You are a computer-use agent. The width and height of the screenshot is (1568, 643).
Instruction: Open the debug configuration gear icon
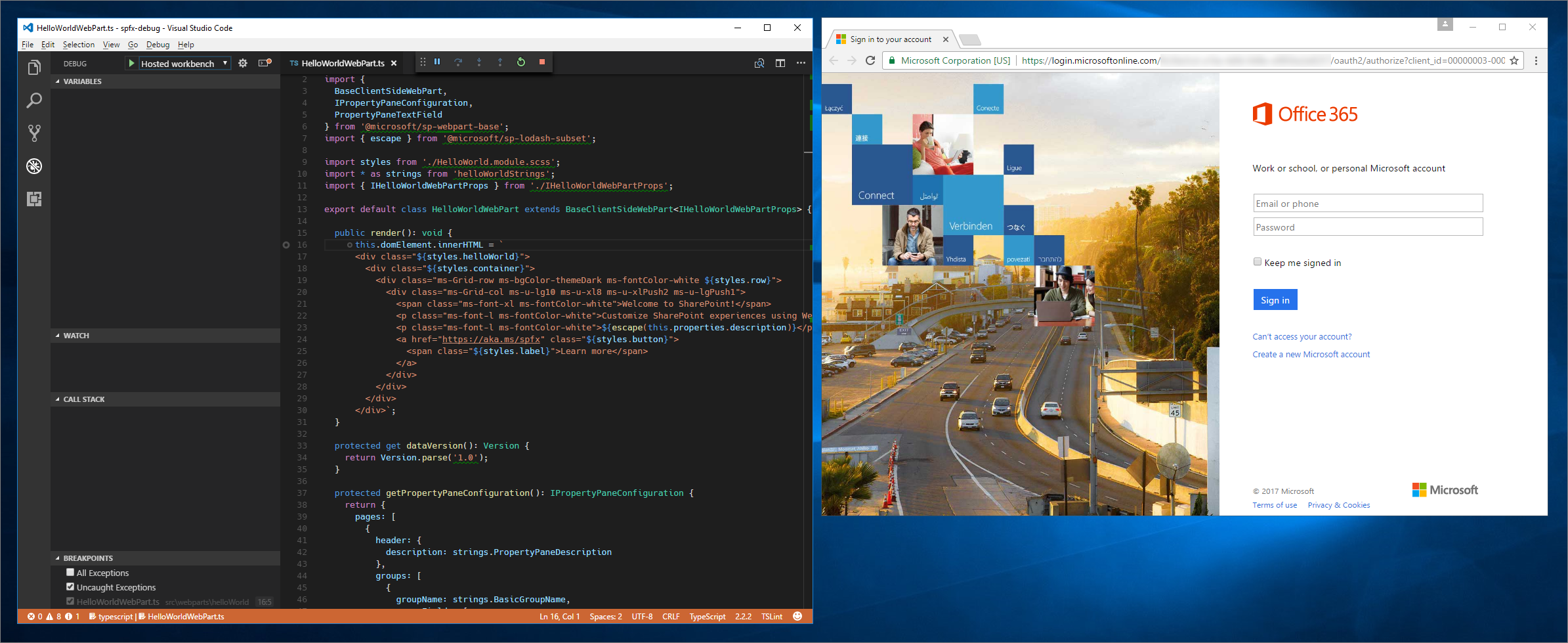pos(243,63)
